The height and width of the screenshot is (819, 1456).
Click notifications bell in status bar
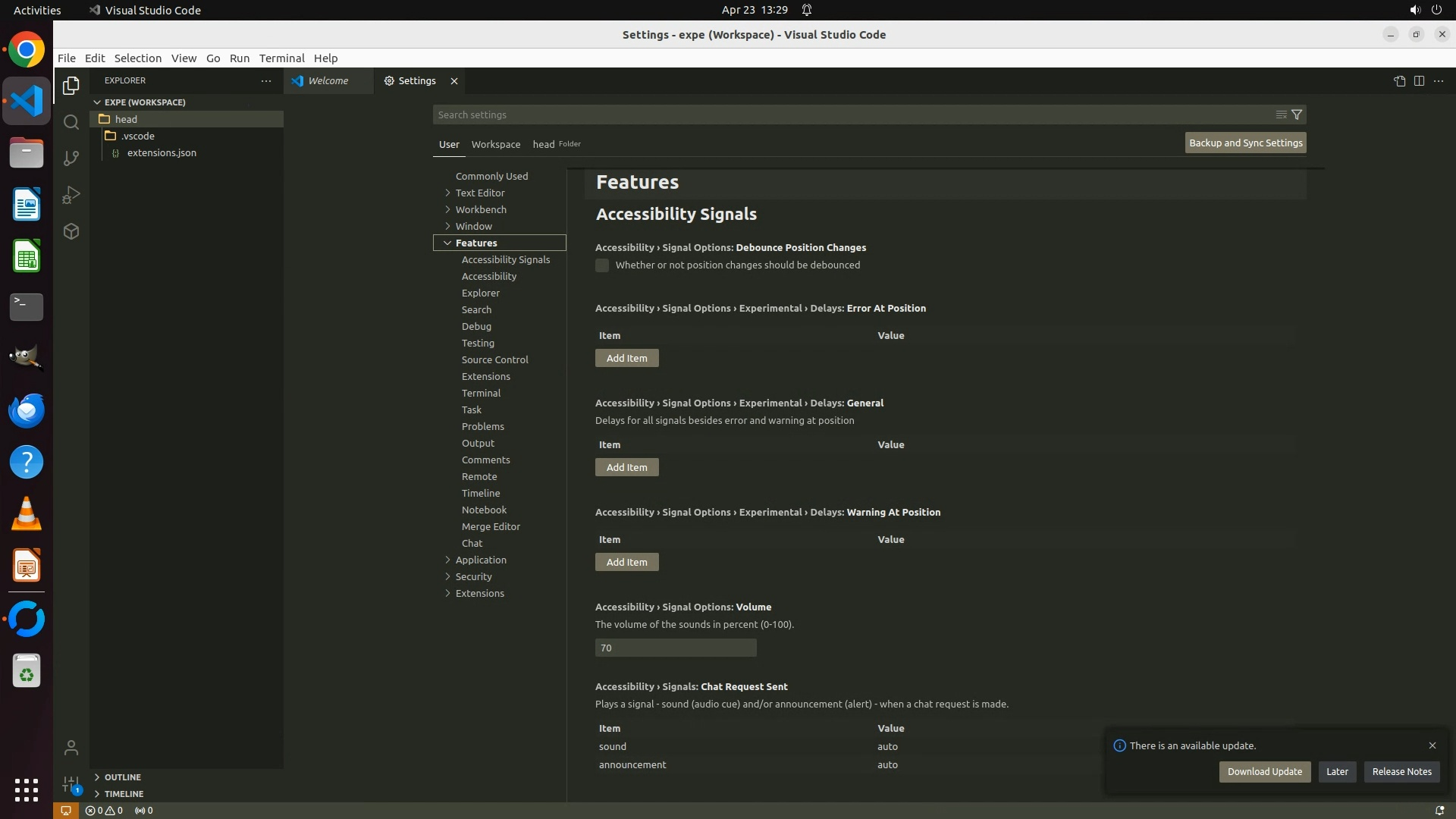pos(1439,810)
